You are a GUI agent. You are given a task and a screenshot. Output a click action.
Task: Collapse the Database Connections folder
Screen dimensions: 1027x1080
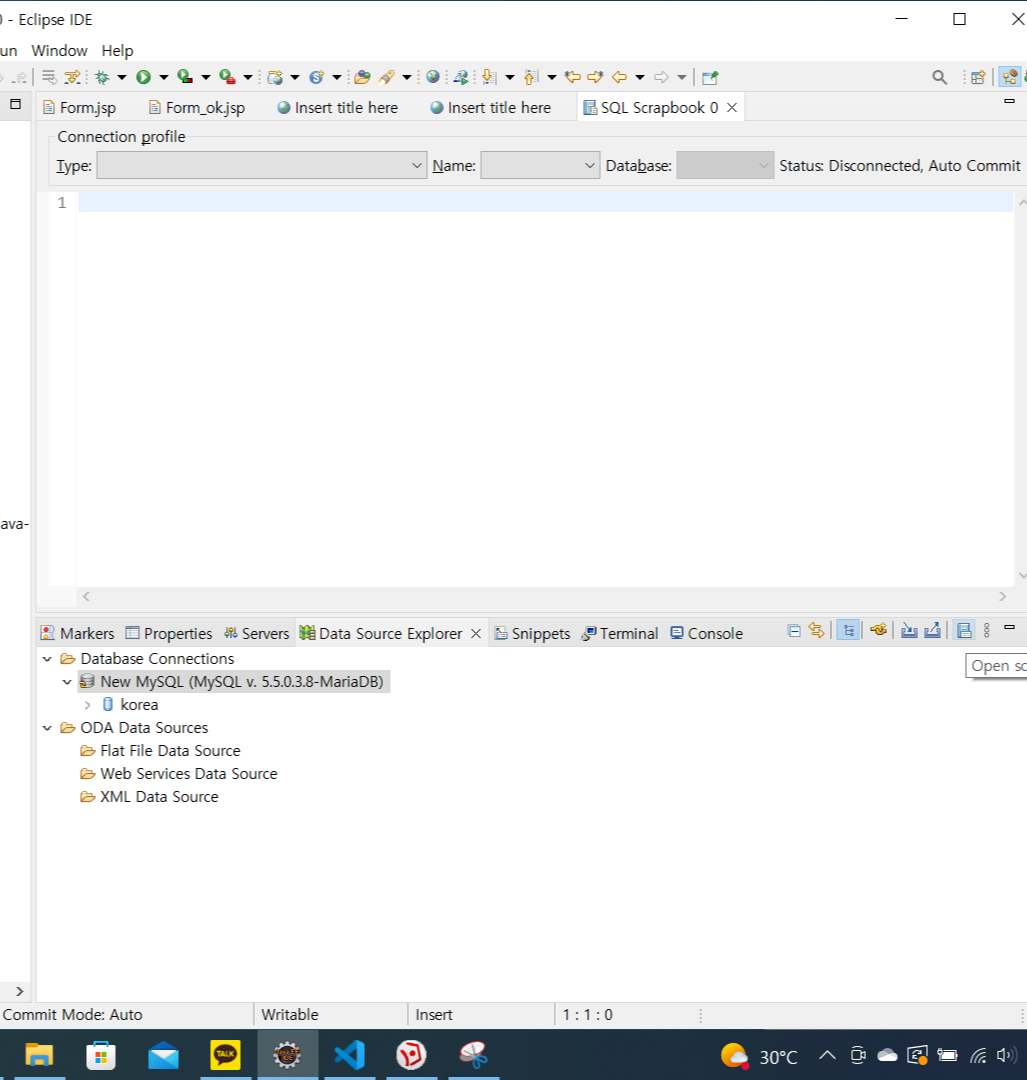(48, 659)
